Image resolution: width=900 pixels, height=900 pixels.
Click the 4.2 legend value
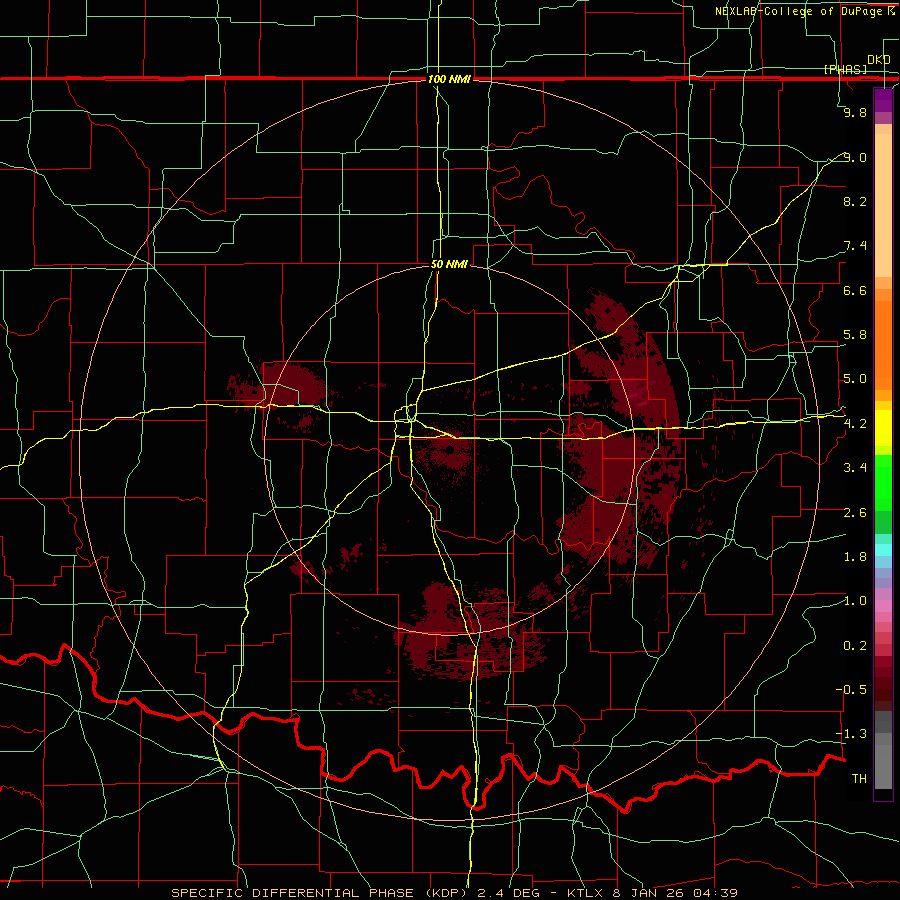855,424
